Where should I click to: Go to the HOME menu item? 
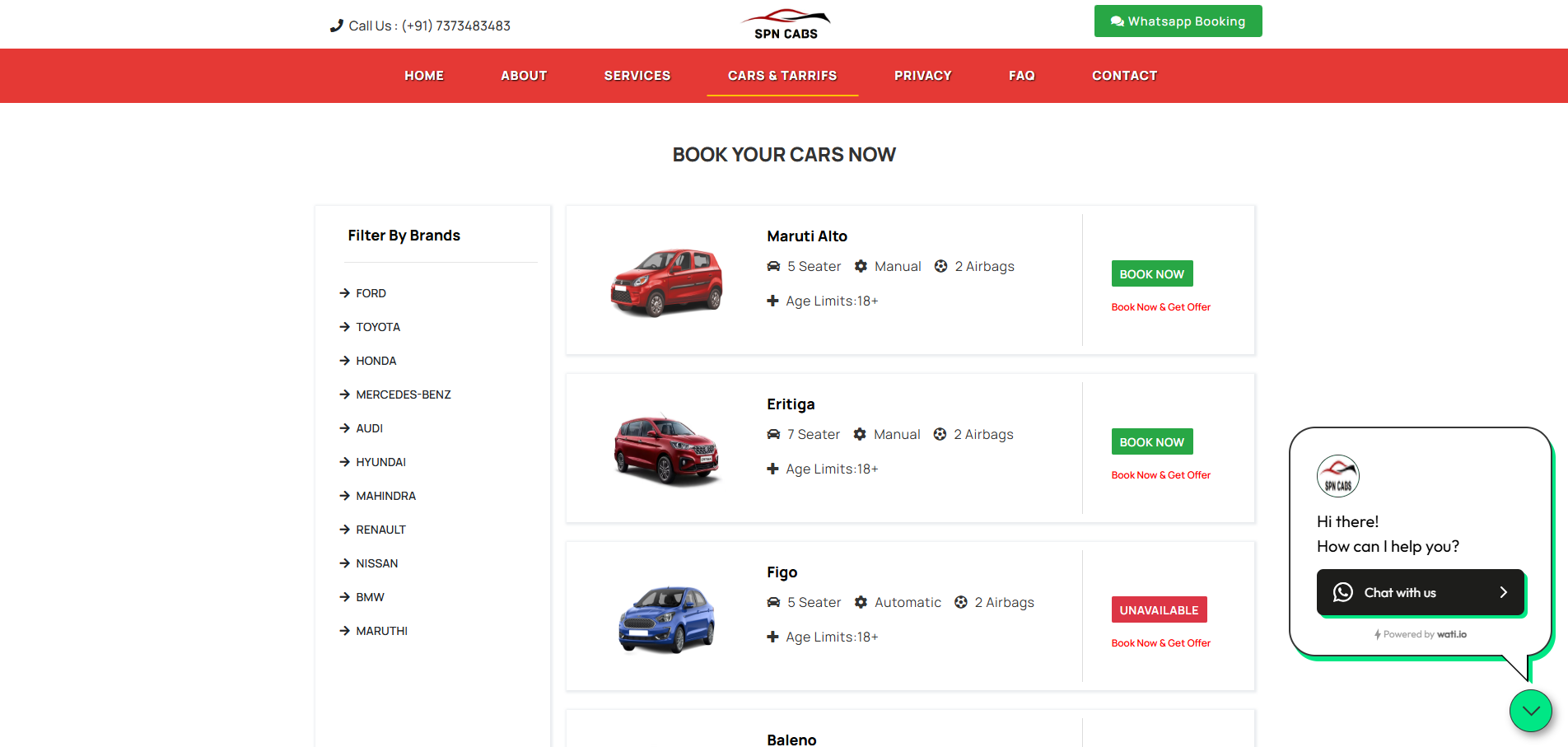pos(424,76)
